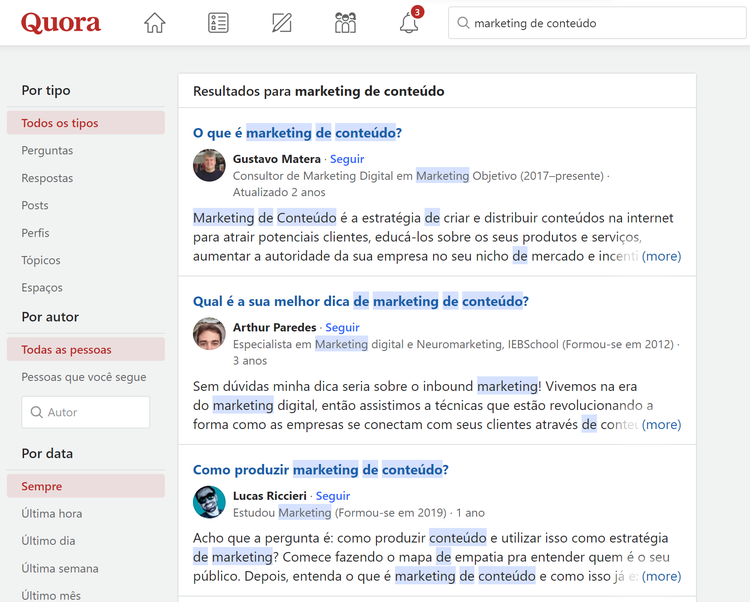Filter results by Perfis

tap(35, 233)
